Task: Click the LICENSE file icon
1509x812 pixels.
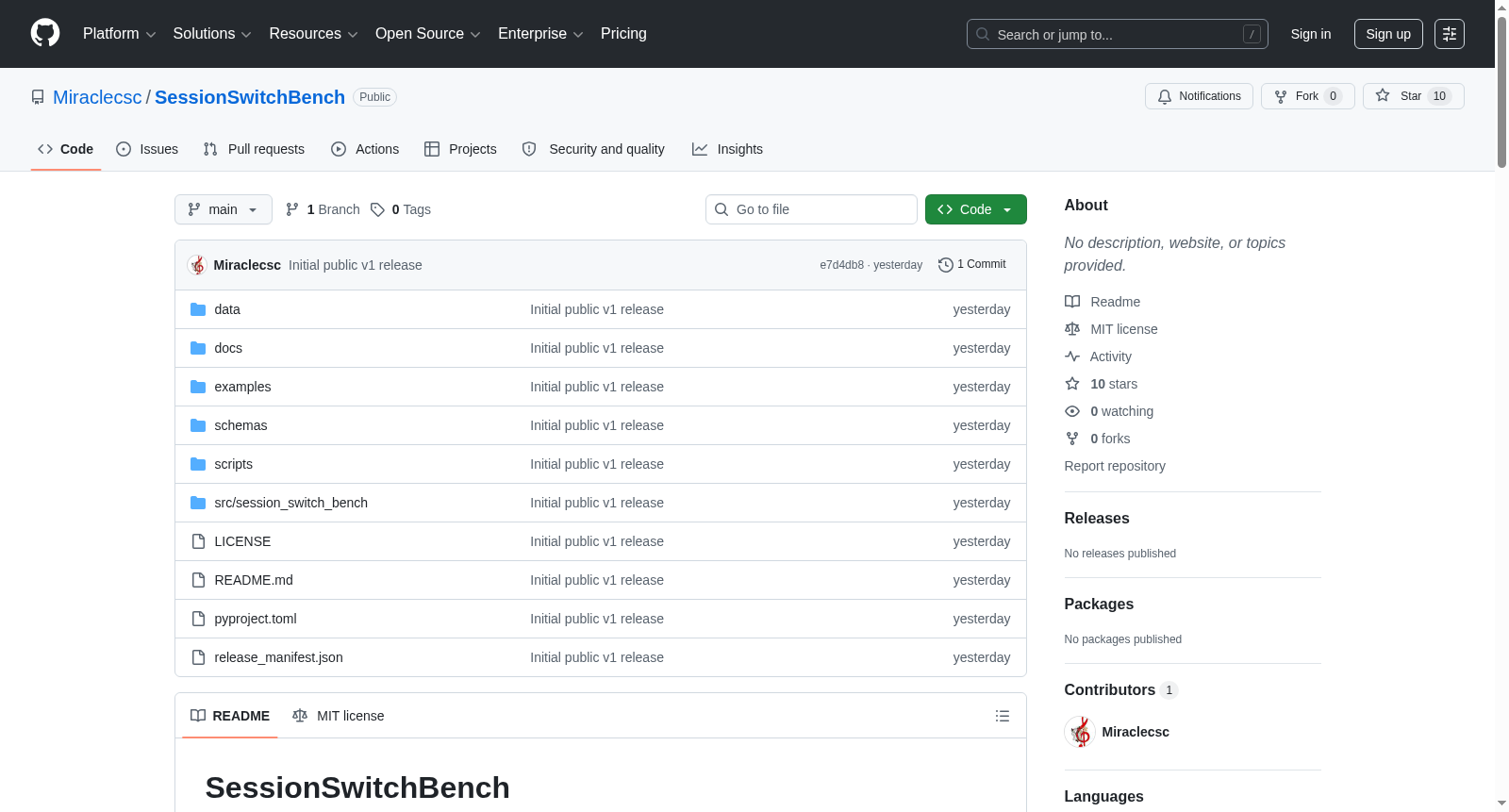Action: (198, 541)
